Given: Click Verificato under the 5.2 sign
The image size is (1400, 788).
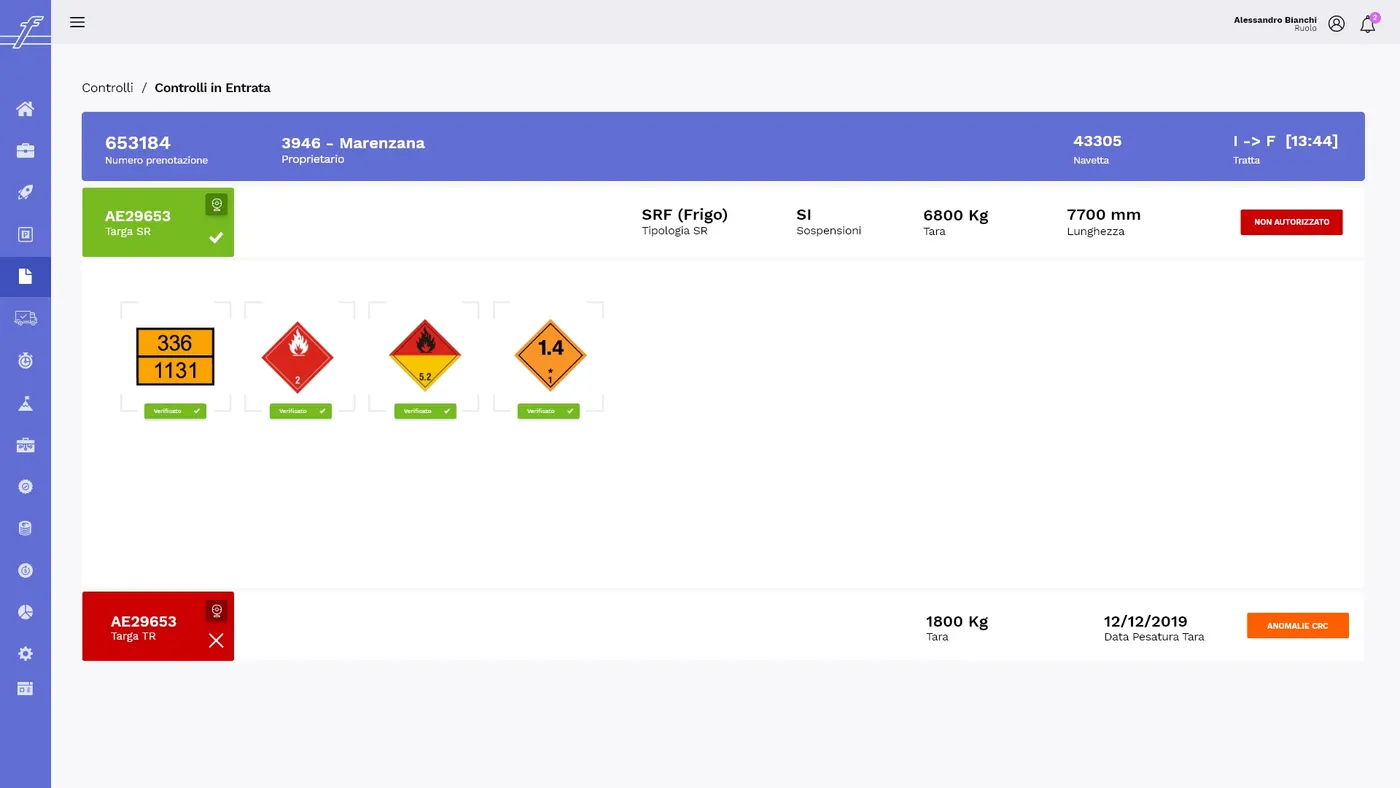Looking at the screenshot, I should coord(424,411).
